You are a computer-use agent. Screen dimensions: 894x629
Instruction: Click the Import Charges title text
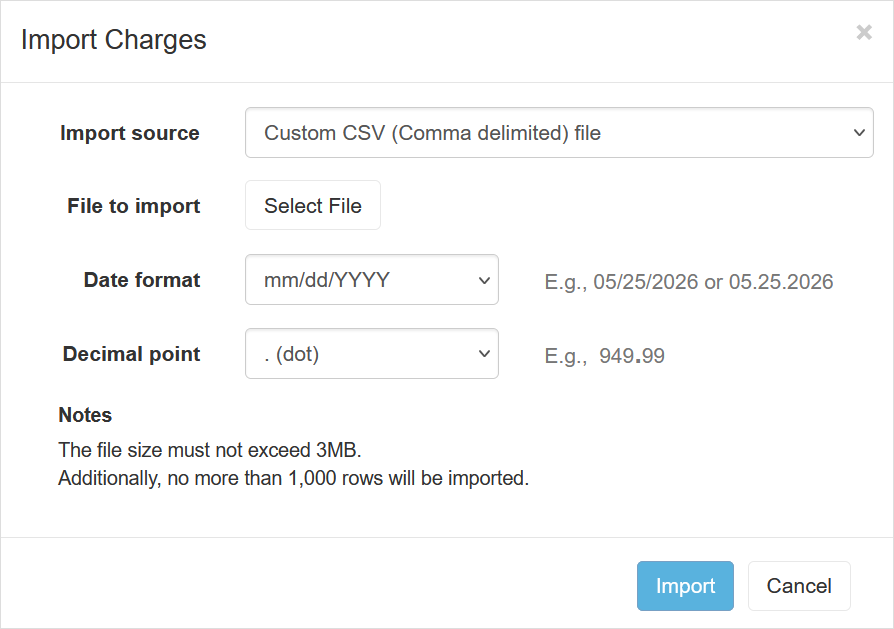click(x=113, y=40)
